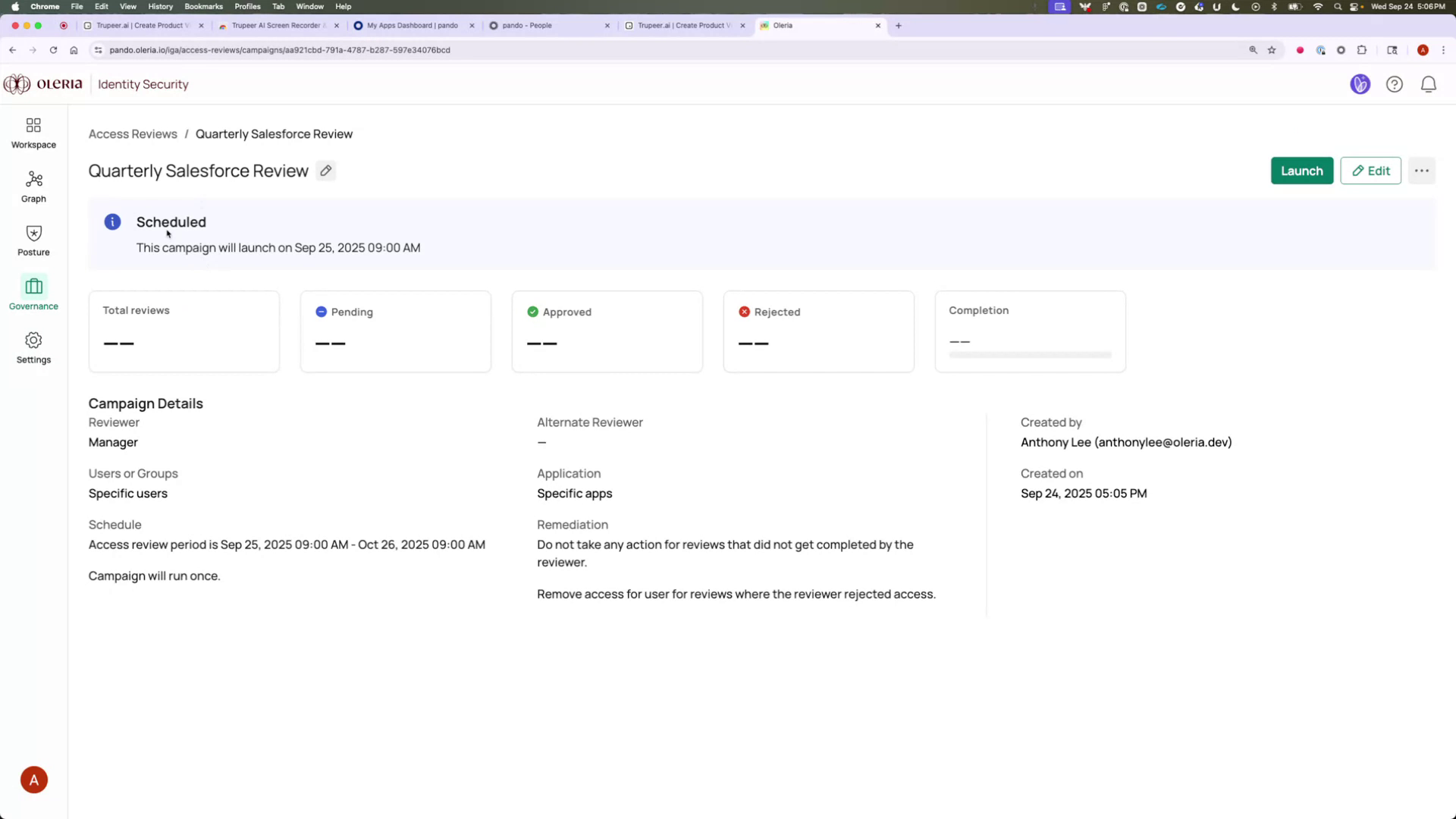This screenshot has width=1456, height=819.
Task: Rename campaign using the pencil icon
Action: click(x=325, y=171)
